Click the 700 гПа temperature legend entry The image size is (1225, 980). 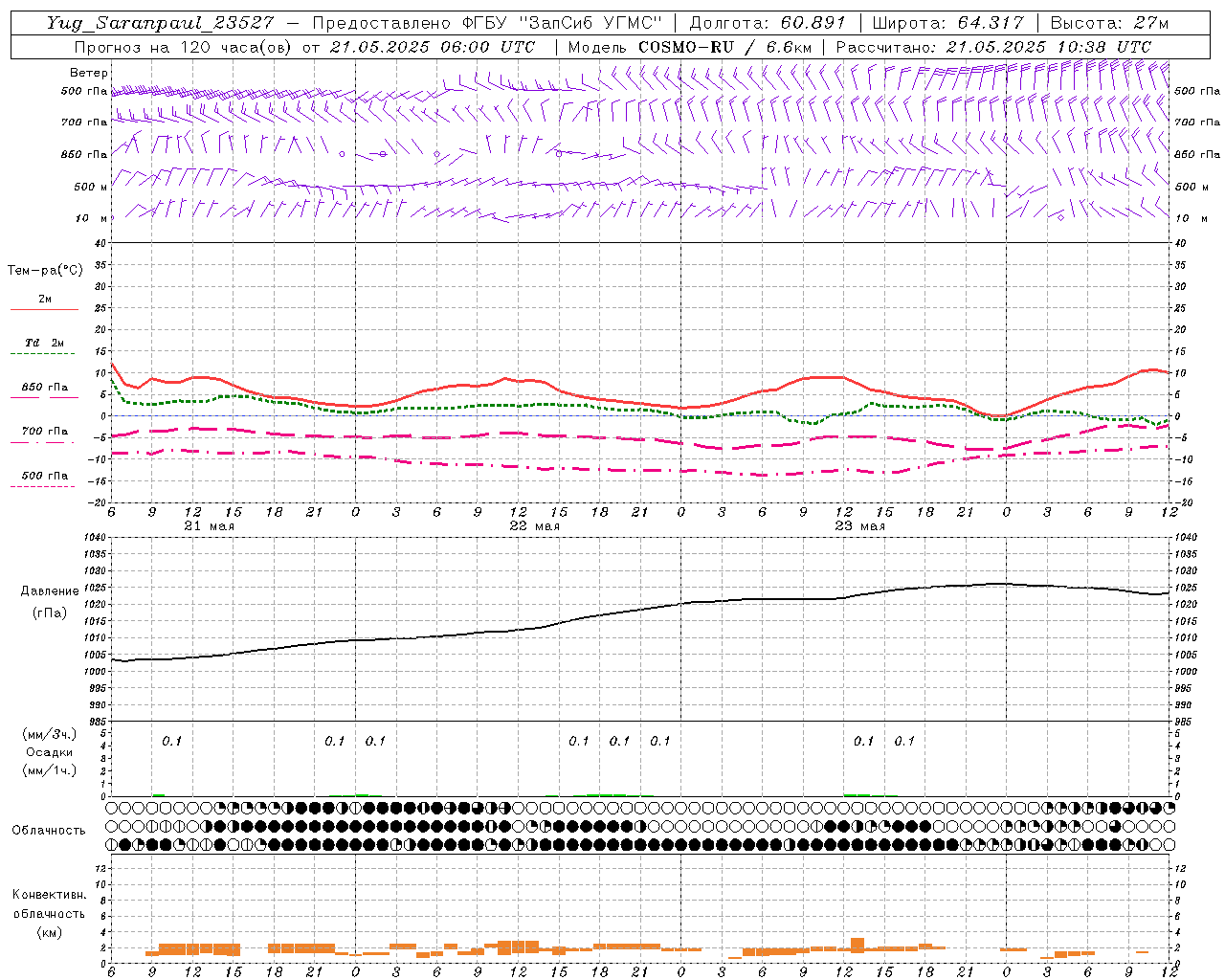coord(45,432)
